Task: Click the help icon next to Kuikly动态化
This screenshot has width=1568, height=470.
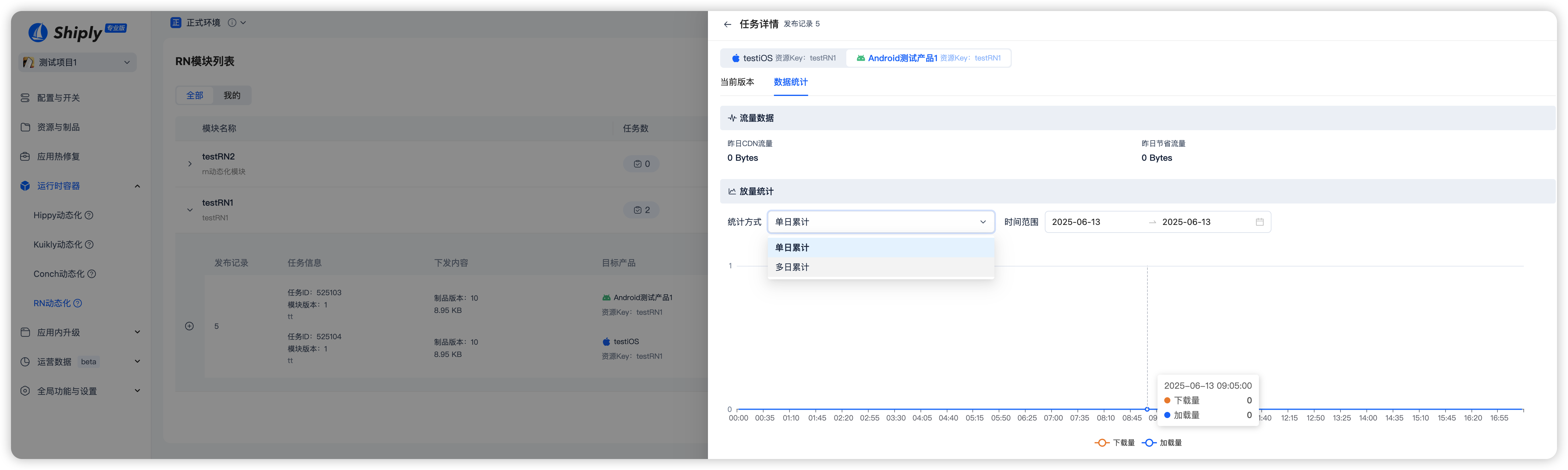Action: click(89, 244)
